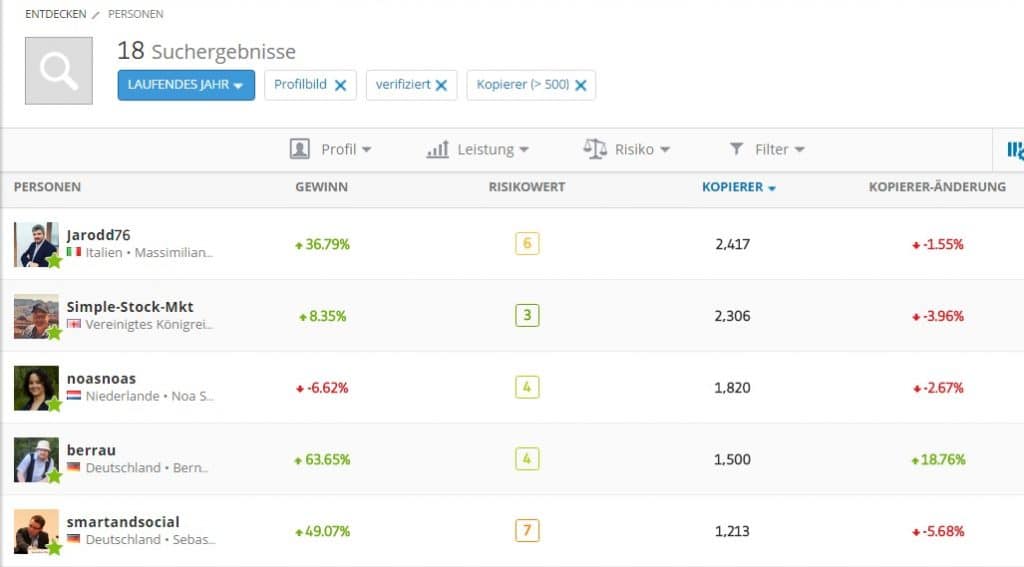The image size is (1024, 567).
Task: Open Jarodd76 profile picture
Action: pos(36,244)
